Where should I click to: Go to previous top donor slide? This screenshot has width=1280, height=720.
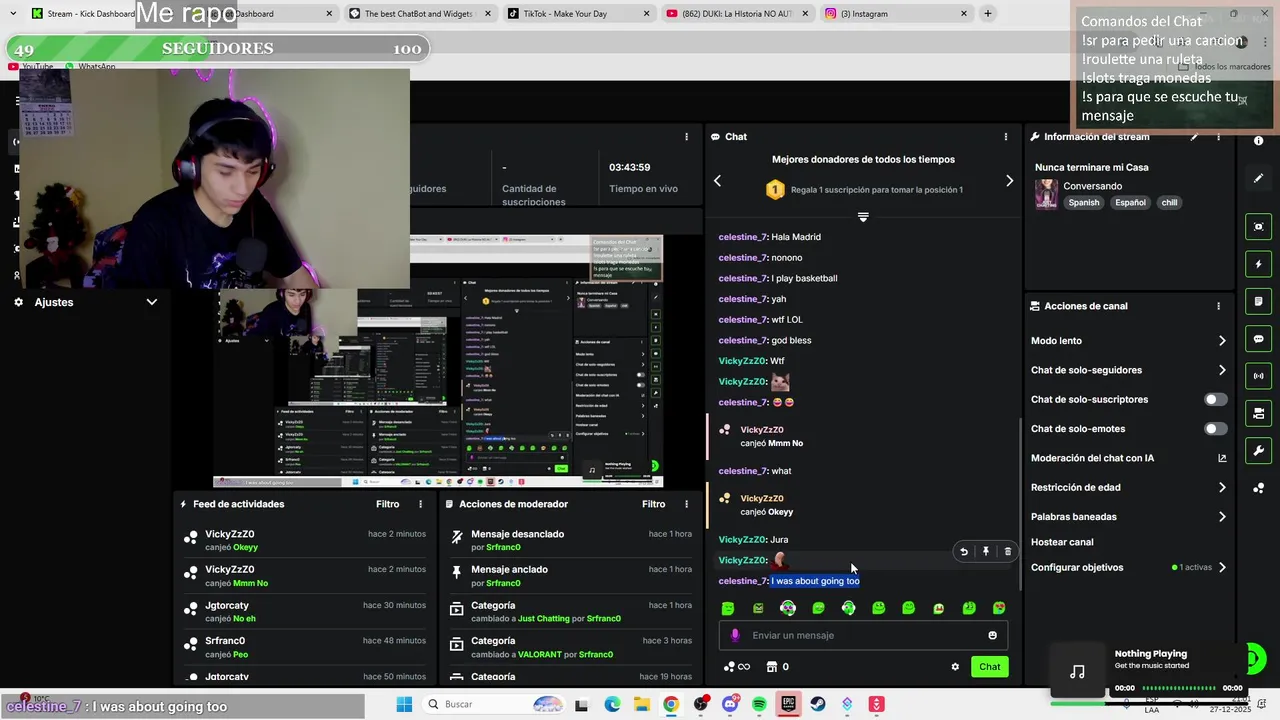coord(717,181)
